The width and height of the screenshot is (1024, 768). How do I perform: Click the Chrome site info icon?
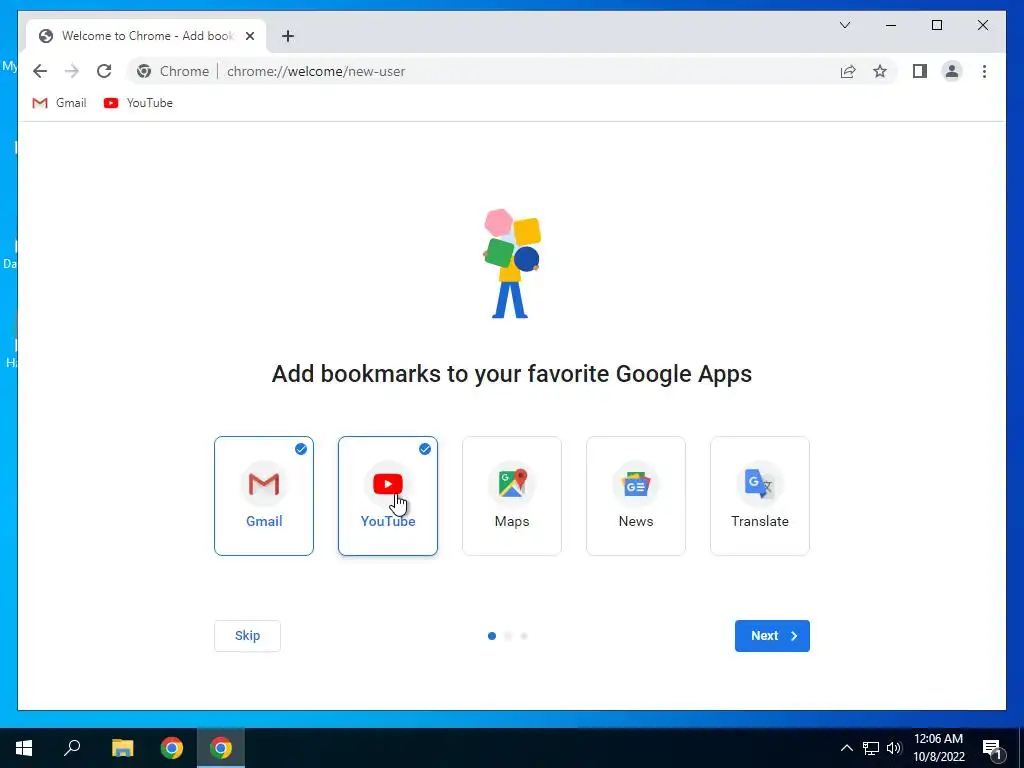click(x=144, y=71)
